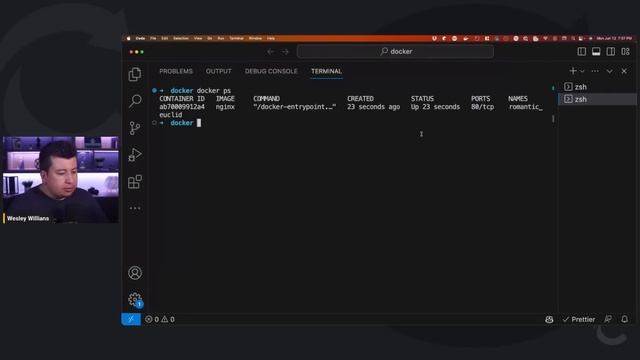
Task: Open the Source Control view
Action: tap(135, 128)
